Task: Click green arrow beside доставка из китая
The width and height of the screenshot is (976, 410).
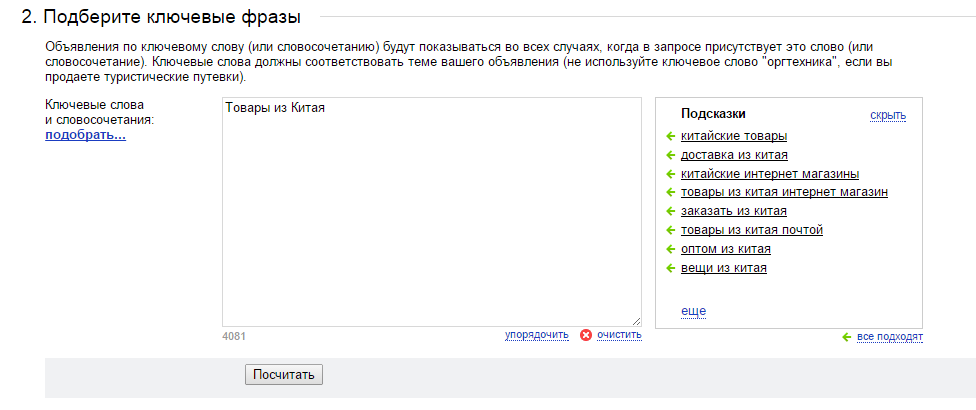Action: pyautogui.click(x=670, y=155)
